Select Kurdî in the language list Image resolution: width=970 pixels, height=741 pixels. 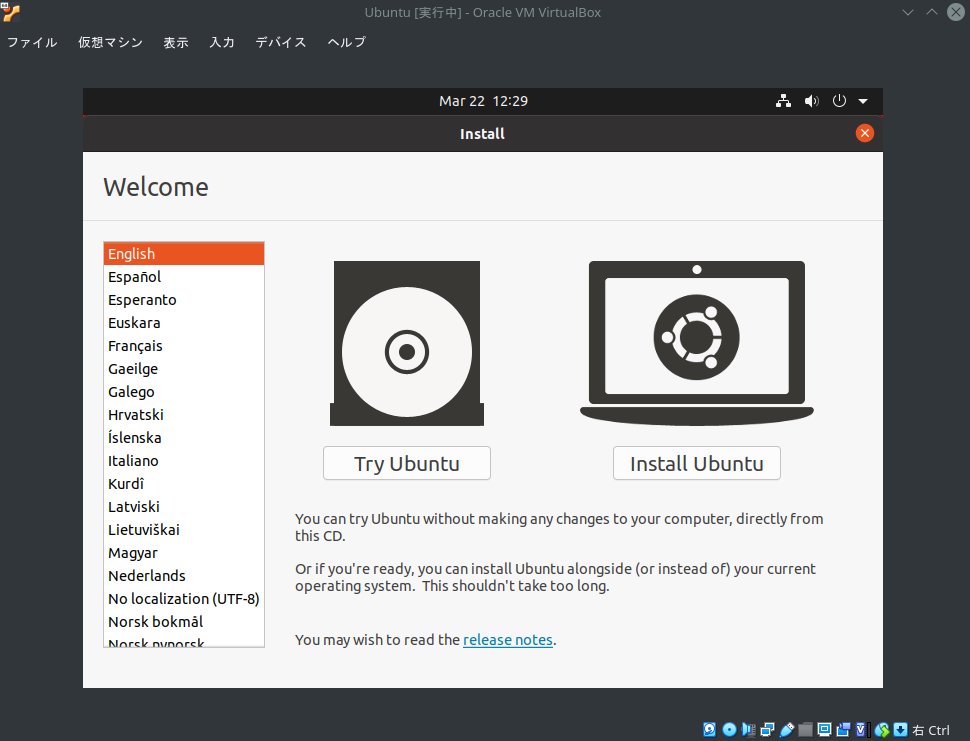(x=184, y=484)
